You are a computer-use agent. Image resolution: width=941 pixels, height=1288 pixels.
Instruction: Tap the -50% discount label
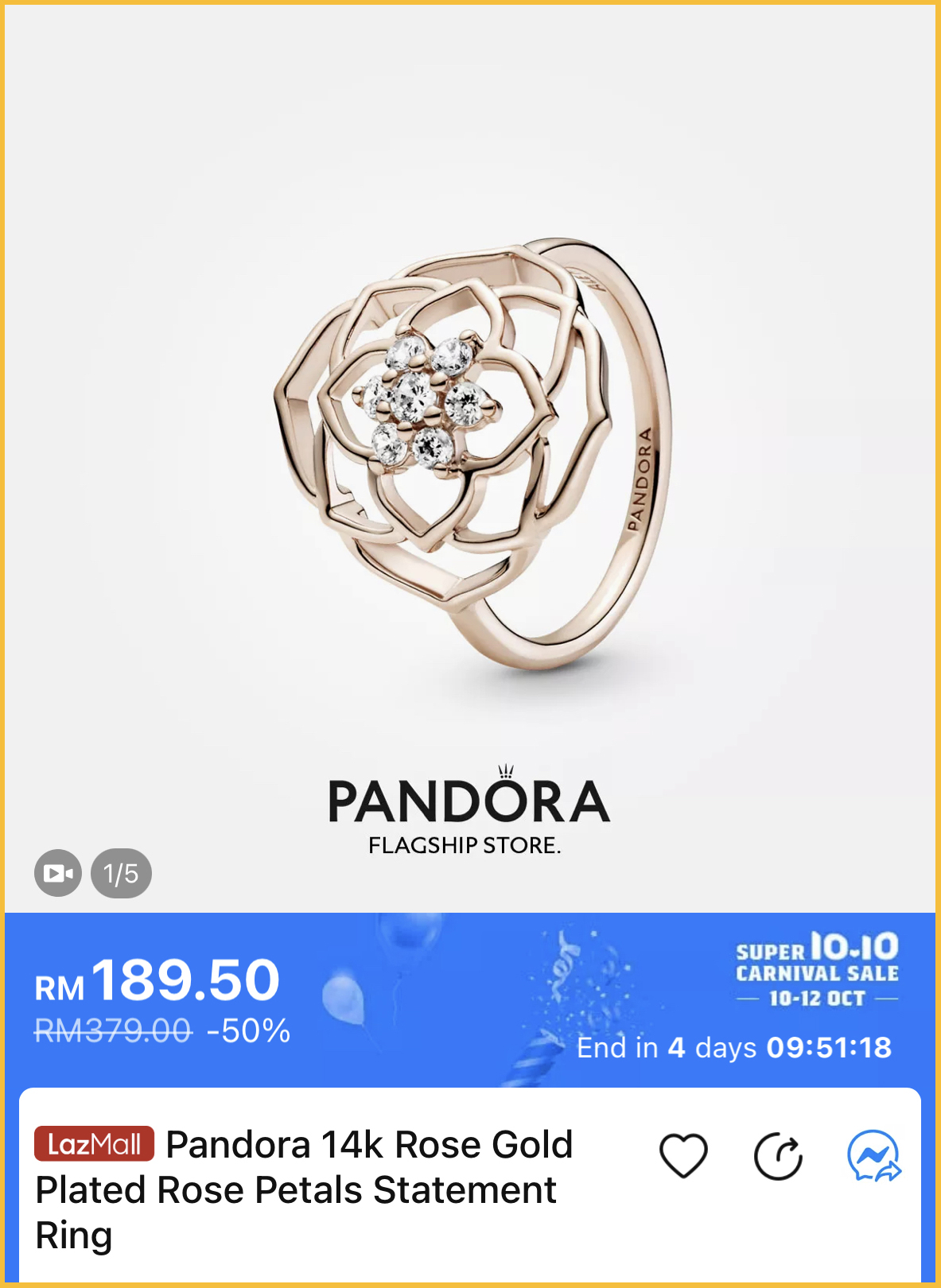tap(248, 1031)
